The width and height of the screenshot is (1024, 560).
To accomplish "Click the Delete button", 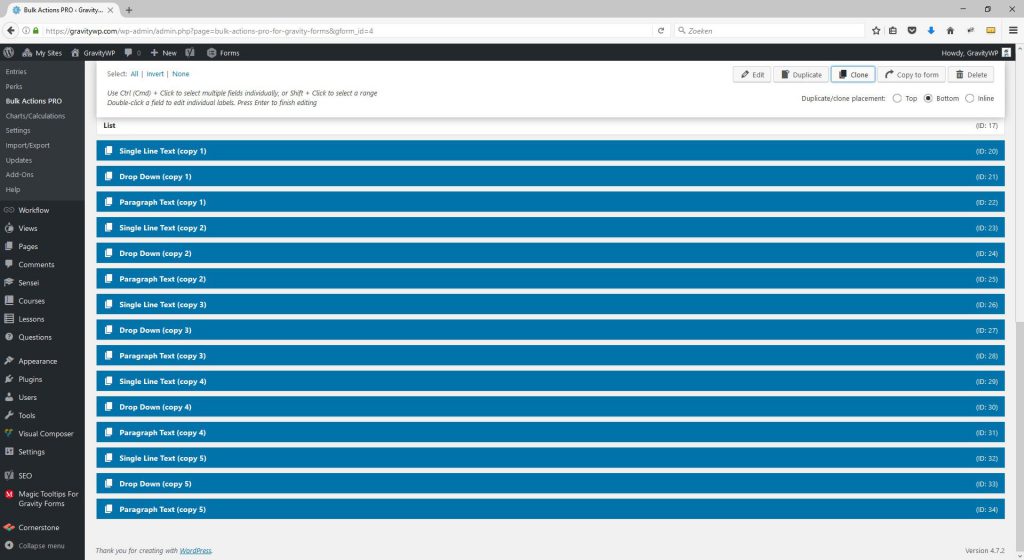I will click(971, 74).
